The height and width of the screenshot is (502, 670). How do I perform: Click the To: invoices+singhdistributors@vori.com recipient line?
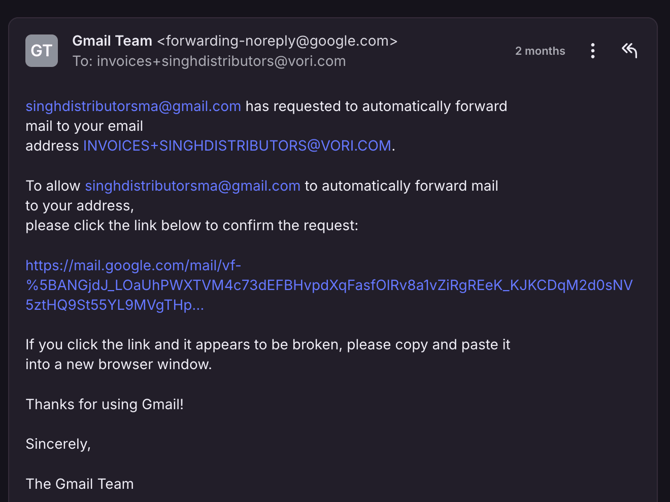[209, 61]
